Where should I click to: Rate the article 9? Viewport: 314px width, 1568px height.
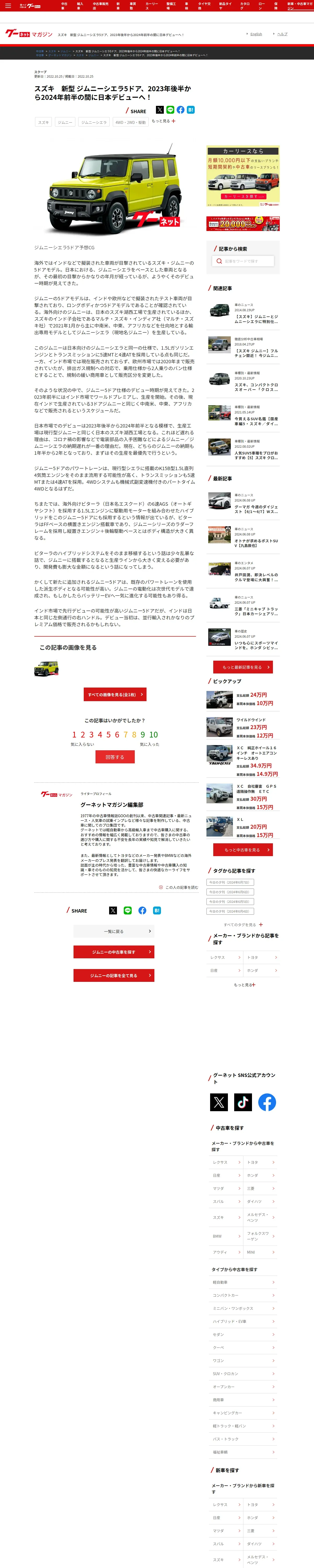click(x=143, y=735)
